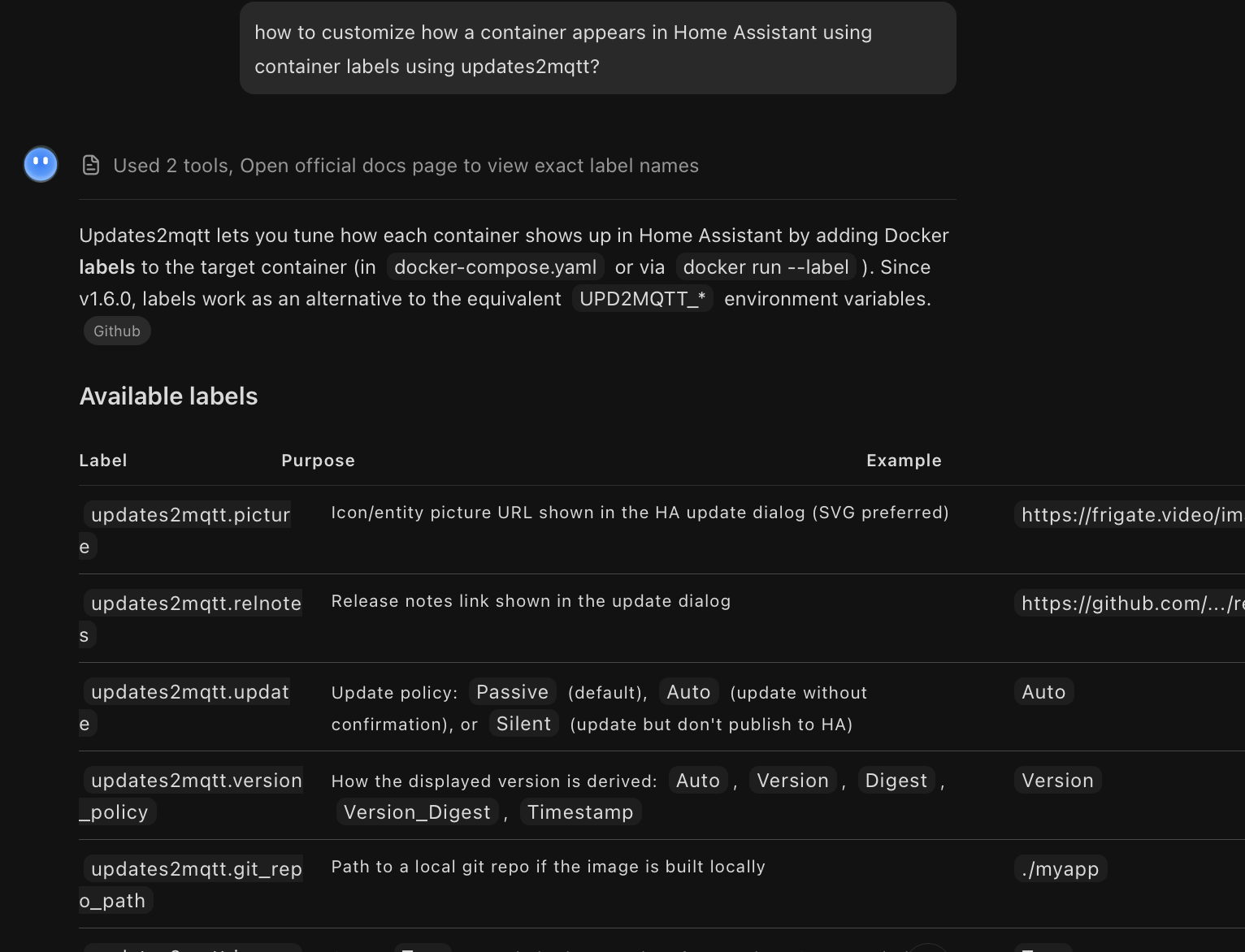Image resolution: width=1245 pixels, height=952 pixels.
Task: Click 'Path to a local git repo' description
Action: point(548,867)
